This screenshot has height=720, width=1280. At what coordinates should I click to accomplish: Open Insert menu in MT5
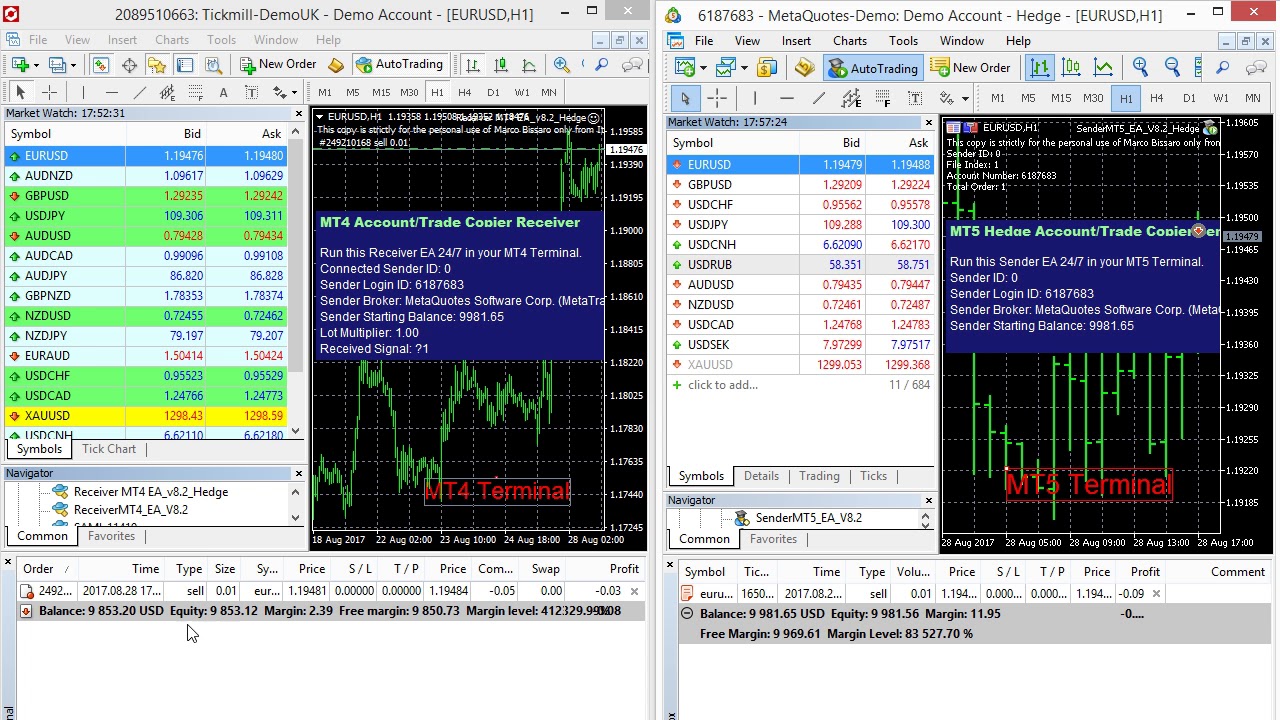click(796, 41)
